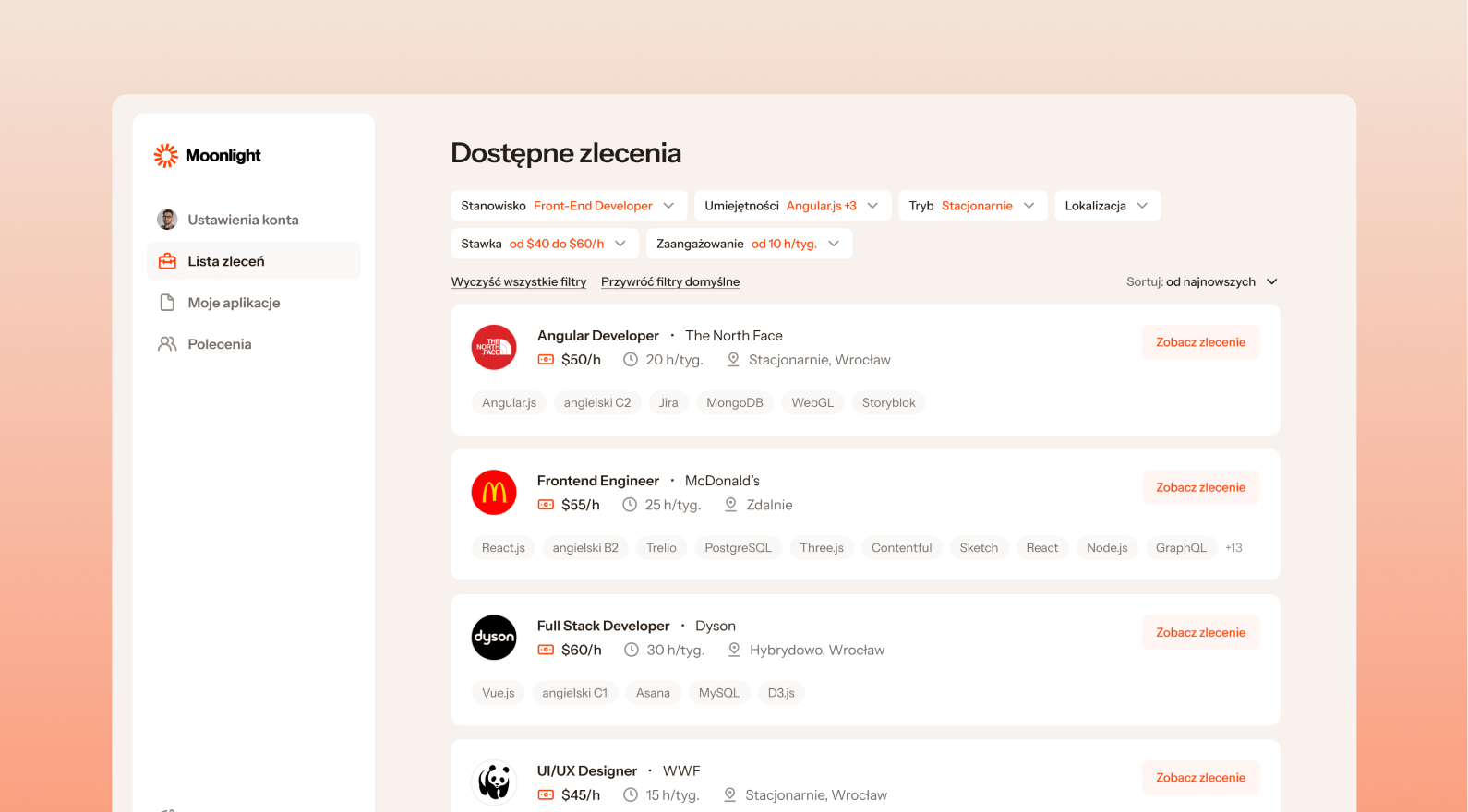The height and width of the screenshot is (812, 1468).
Task: Open the Umiejętności filter dropdown
Action: point(792,206)
